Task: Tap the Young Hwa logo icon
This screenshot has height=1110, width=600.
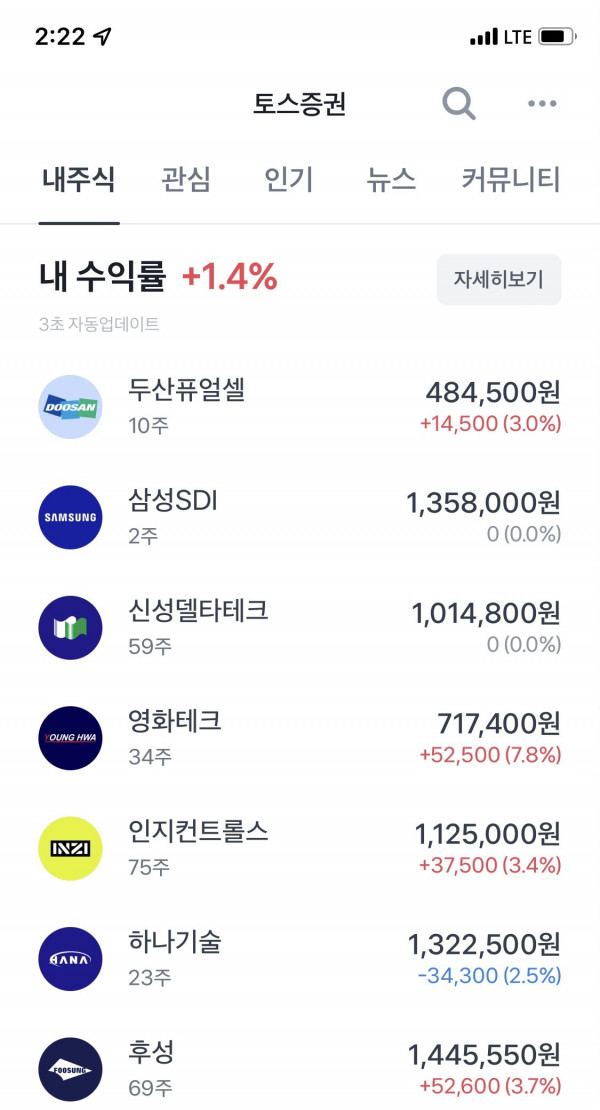Action: (70, 738)
